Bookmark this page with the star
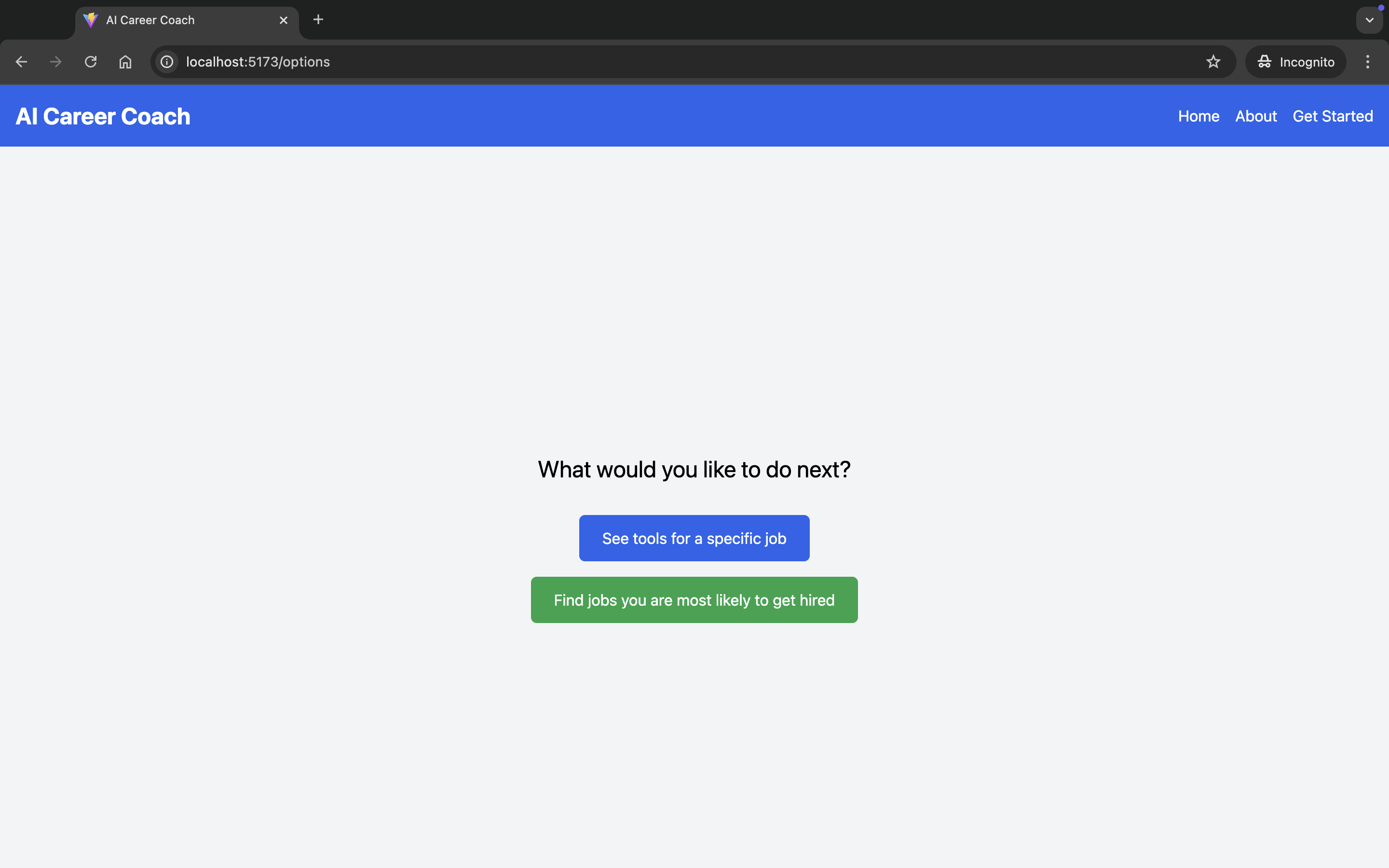Image resolution: width=1389 pixels, height=868 pixels. (1213, 62)
